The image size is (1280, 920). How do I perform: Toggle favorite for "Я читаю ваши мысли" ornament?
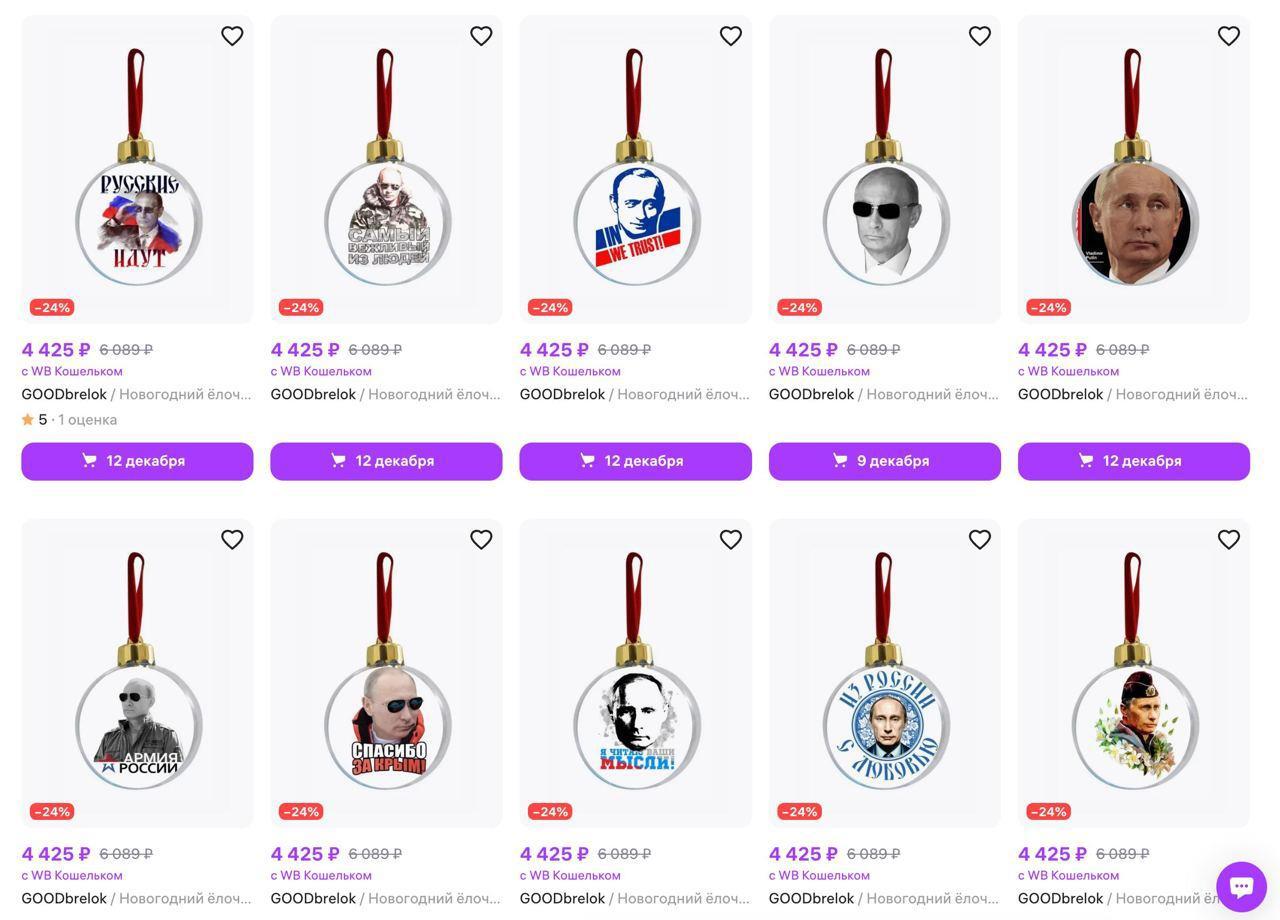(x=730, y=540)
